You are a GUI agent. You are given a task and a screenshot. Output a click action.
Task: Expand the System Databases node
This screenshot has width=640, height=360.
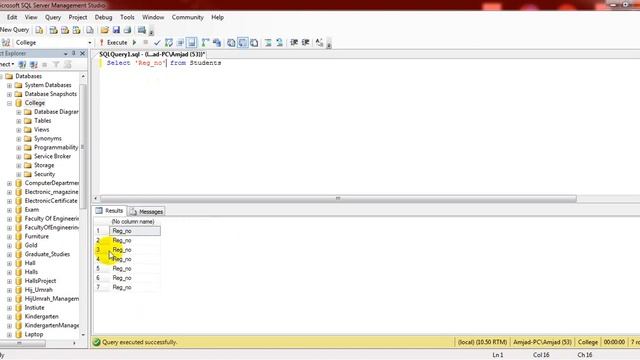click(9, 85)
